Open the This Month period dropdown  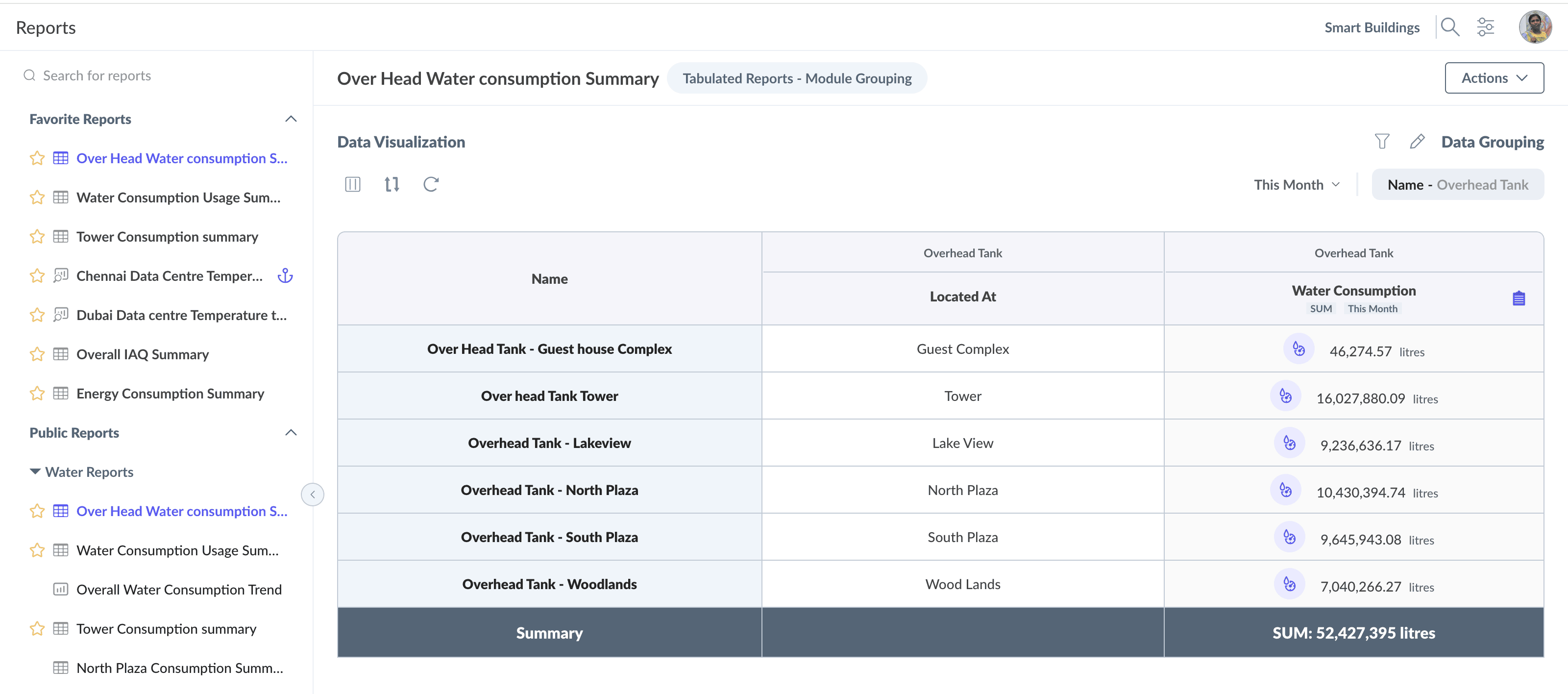click(1297, 184)
